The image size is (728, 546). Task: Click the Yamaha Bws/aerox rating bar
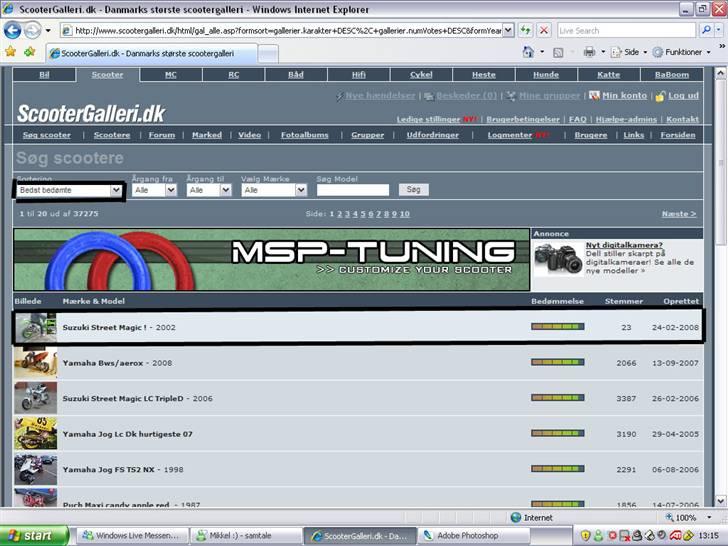(x=557, y=362)
